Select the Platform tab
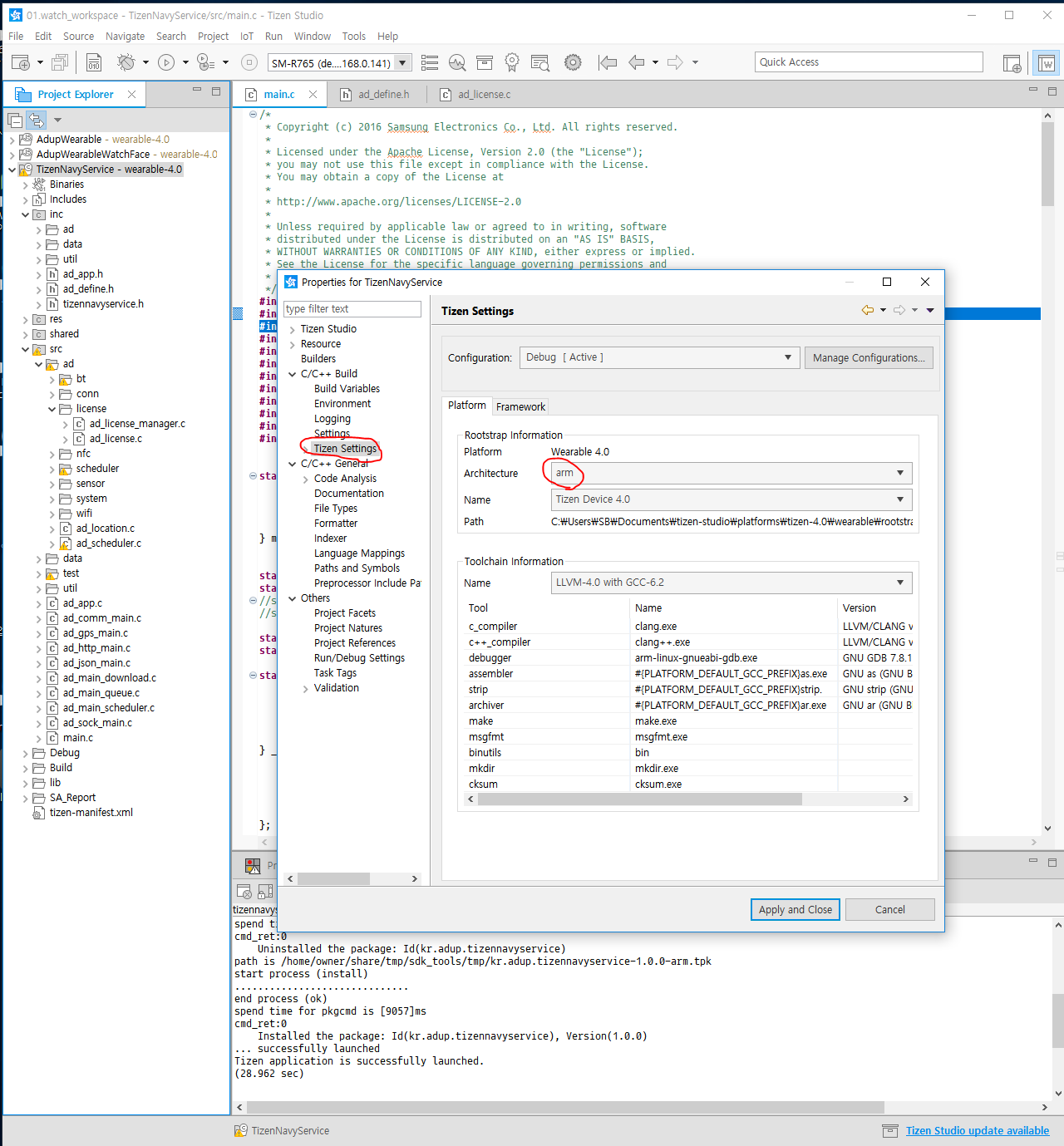1064x1146 pixels. point(466,406)
